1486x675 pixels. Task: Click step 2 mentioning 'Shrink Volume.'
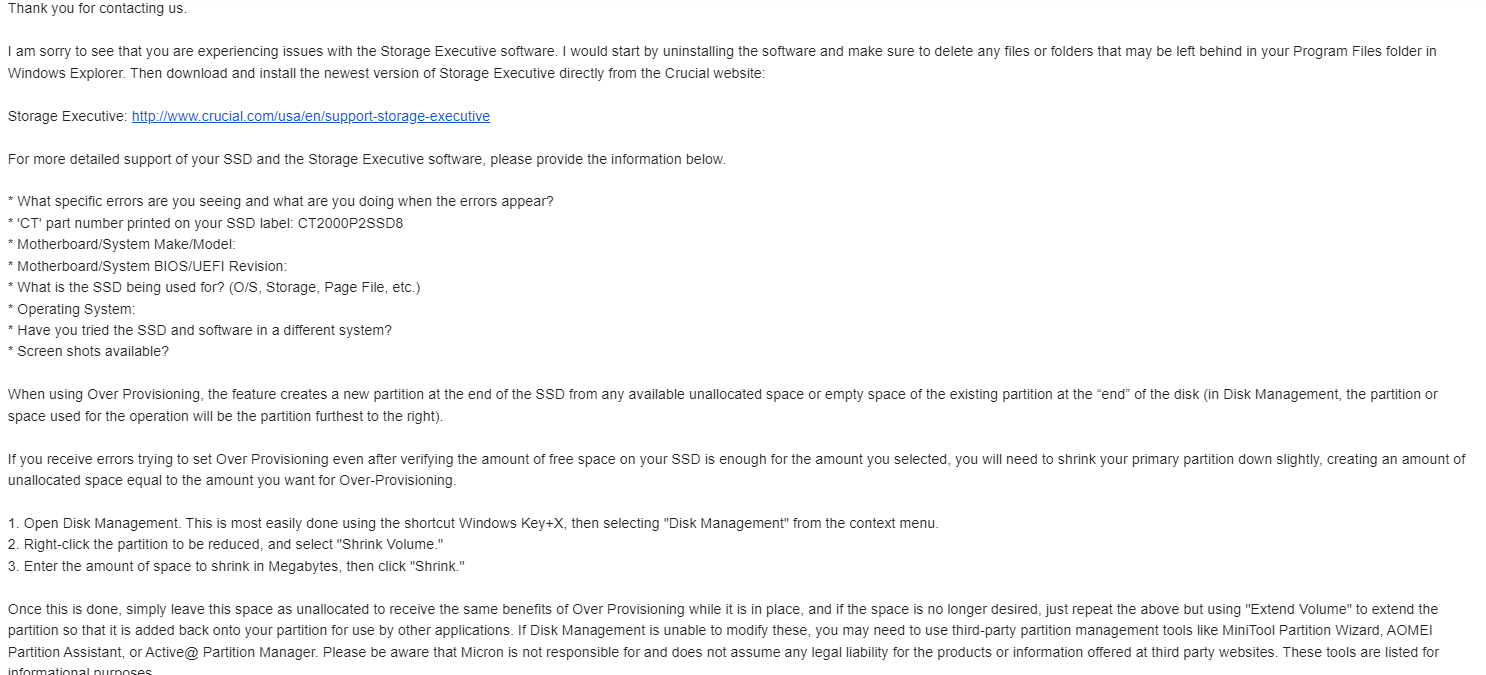point(226,544)
